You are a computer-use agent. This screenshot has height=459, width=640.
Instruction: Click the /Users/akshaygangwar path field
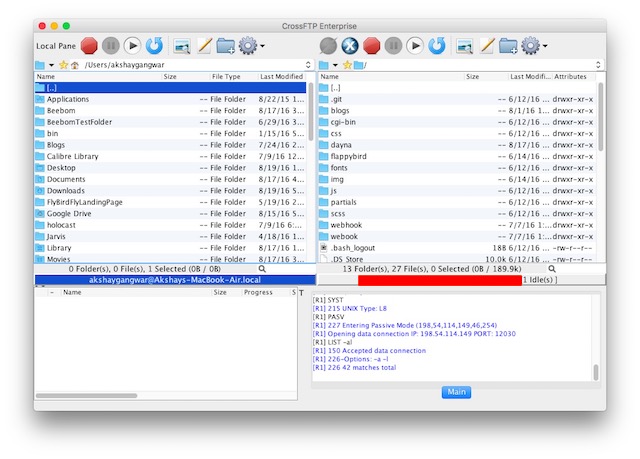coord(192,65)
